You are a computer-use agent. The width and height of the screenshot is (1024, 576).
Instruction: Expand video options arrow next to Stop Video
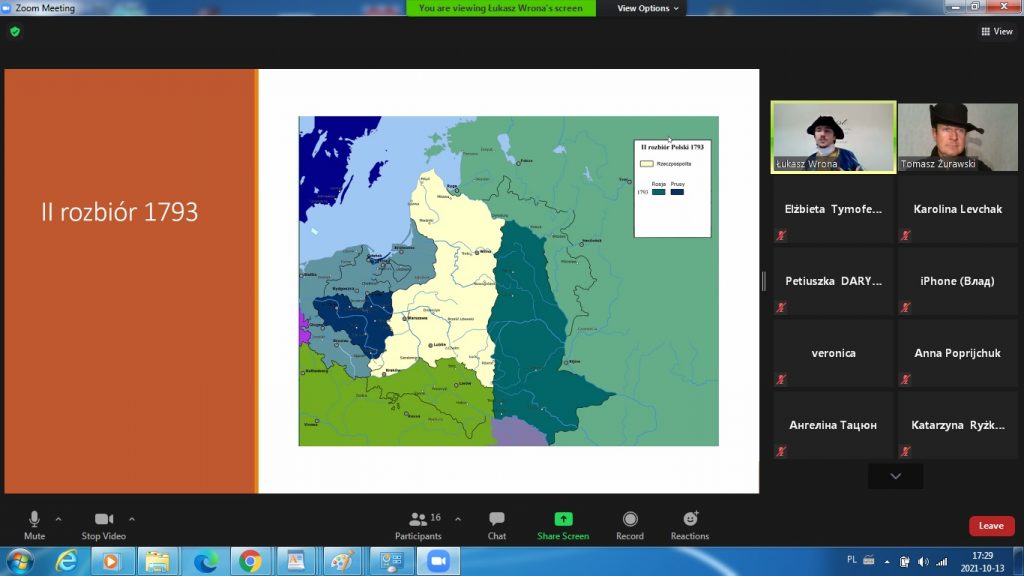pos(132,519)
